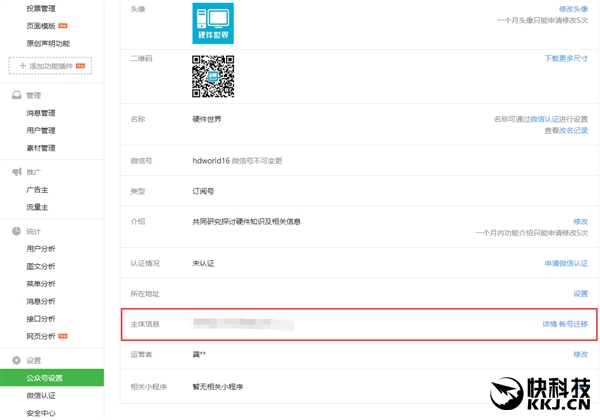Click the 帐号迁移 link
This screenshot has height=420, width=600.
[x=573, y=324]
